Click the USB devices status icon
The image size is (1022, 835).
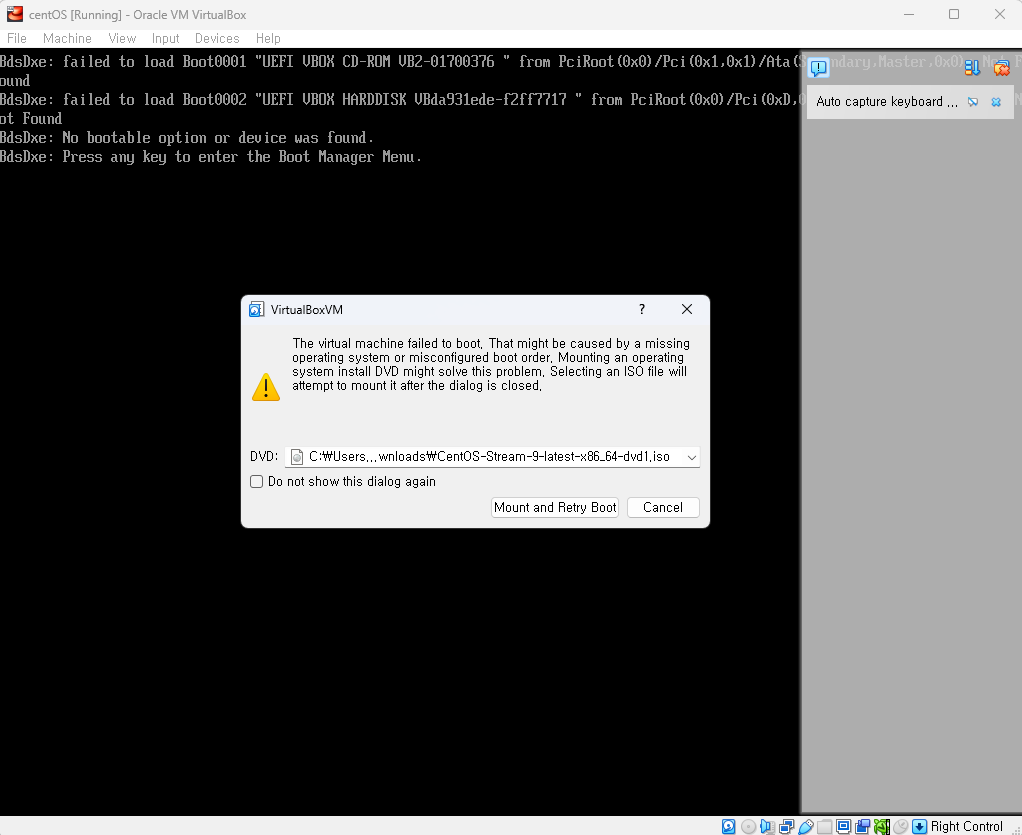[806, 827]
